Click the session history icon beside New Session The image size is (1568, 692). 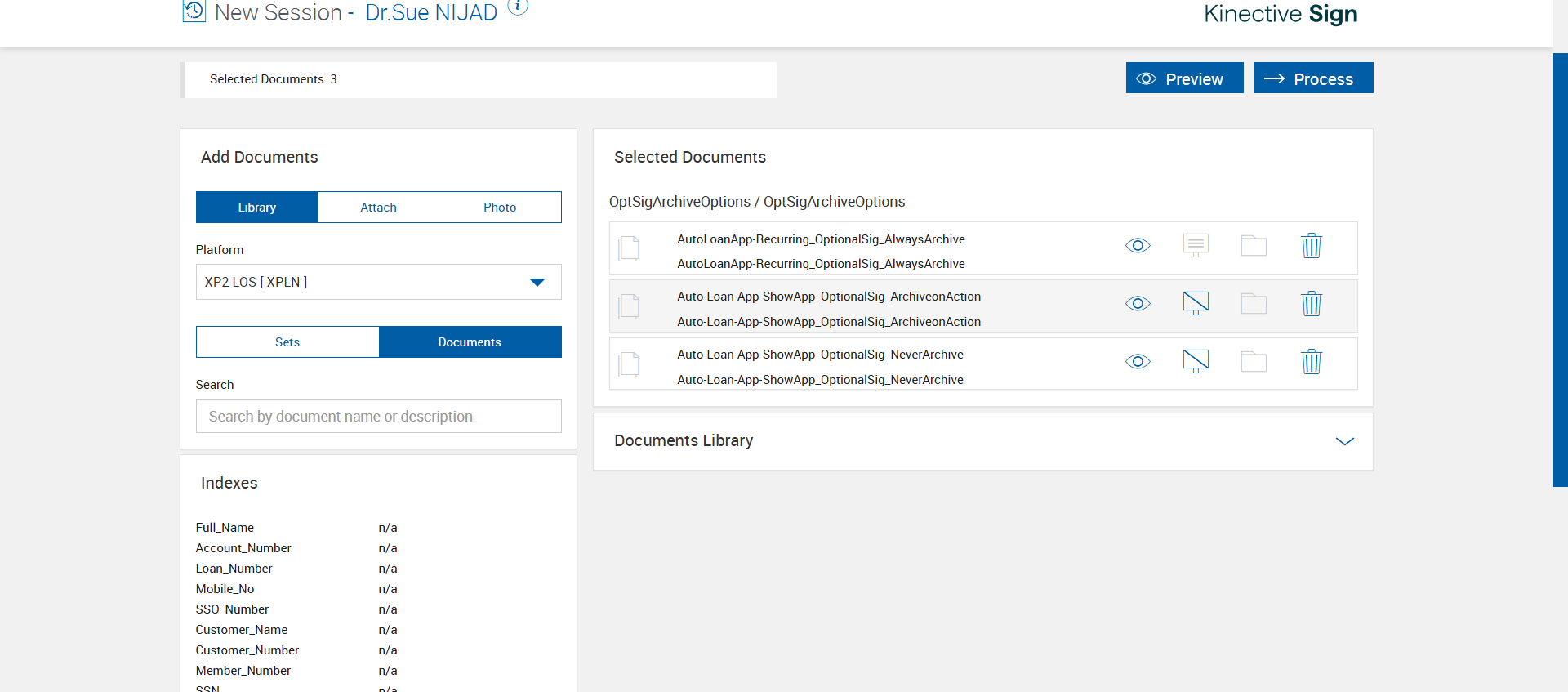[x=194, y=11]
